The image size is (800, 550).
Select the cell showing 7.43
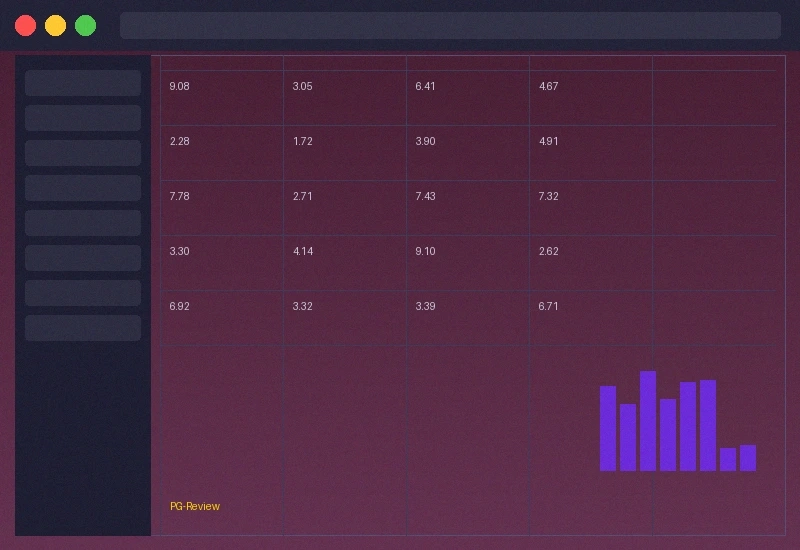pos(426,197)
